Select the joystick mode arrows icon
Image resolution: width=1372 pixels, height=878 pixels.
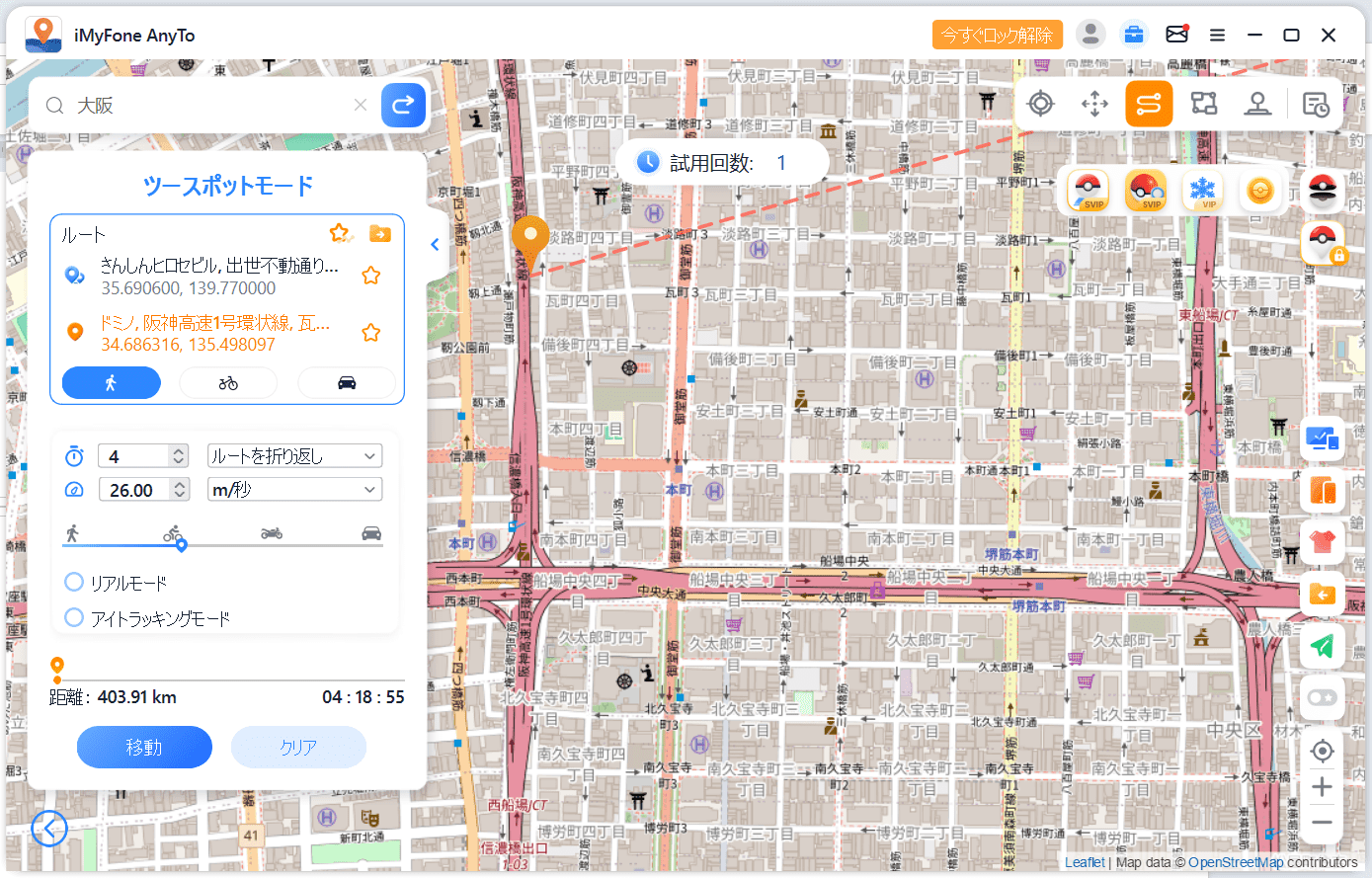click(1094, 104)
